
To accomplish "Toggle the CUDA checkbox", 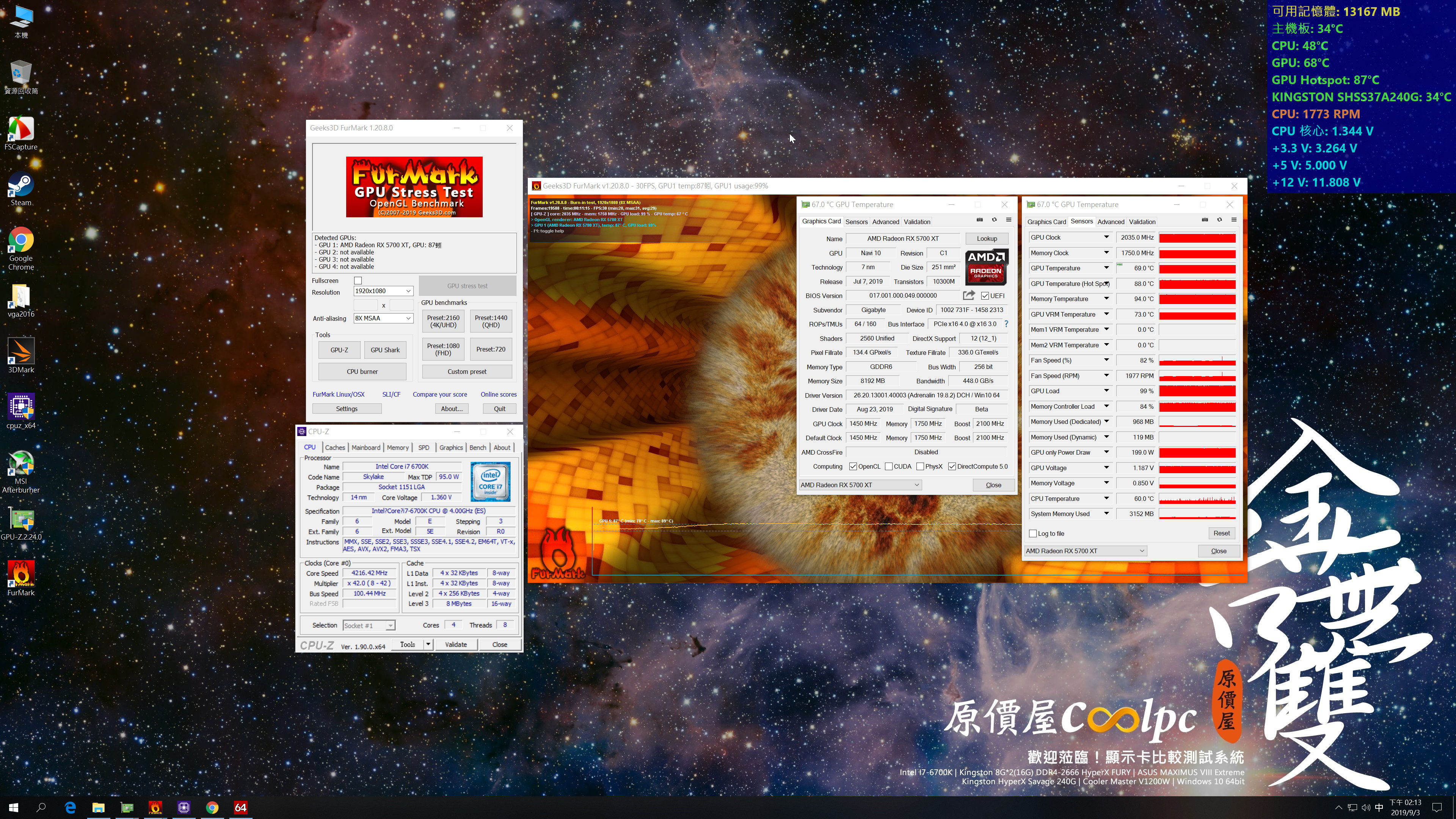I will tap(888, 466).
